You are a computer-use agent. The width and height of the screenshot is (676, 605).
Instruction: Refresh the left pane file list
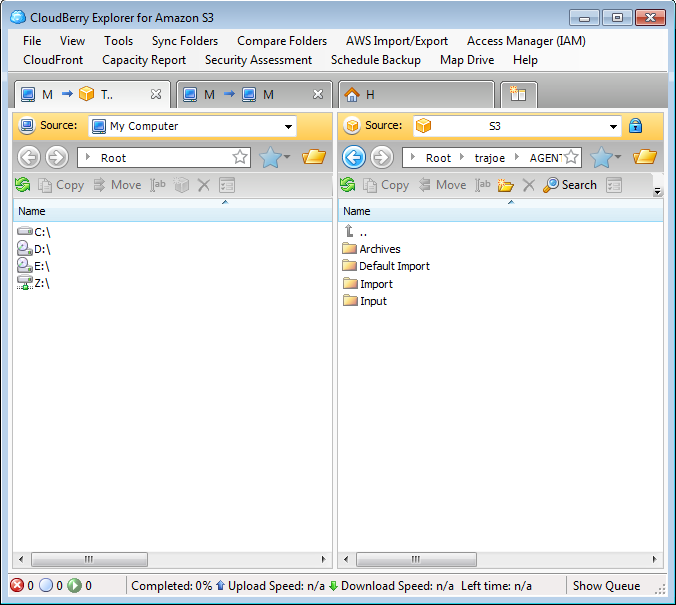click(22, 185)
